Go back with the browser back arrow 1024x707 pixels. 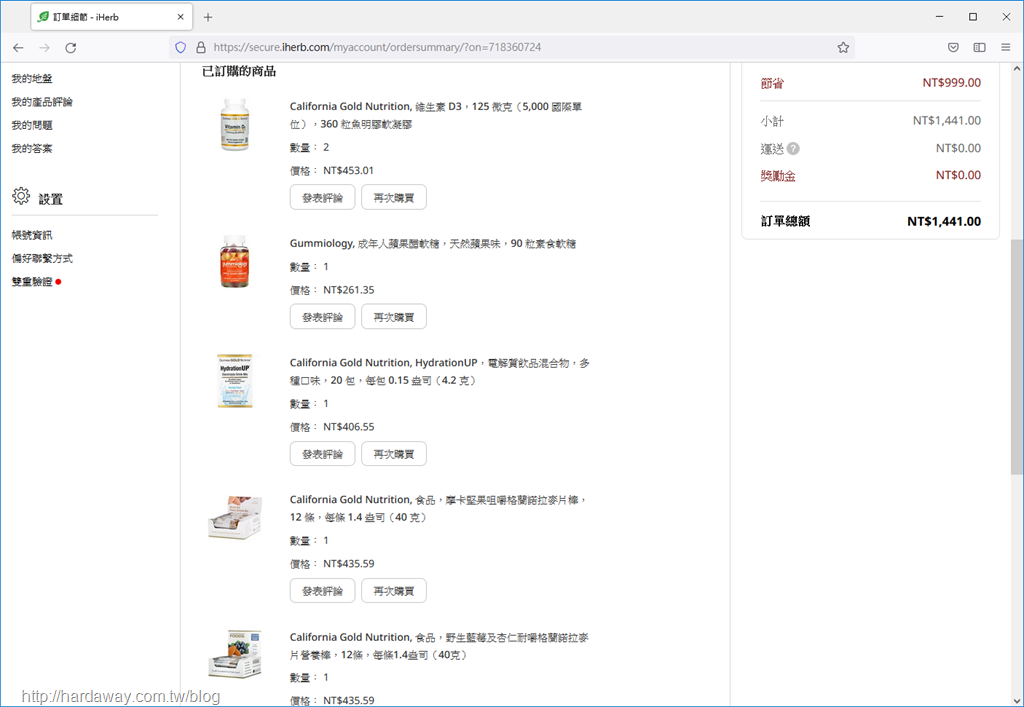pyautogui.click(x=18, y=48)
